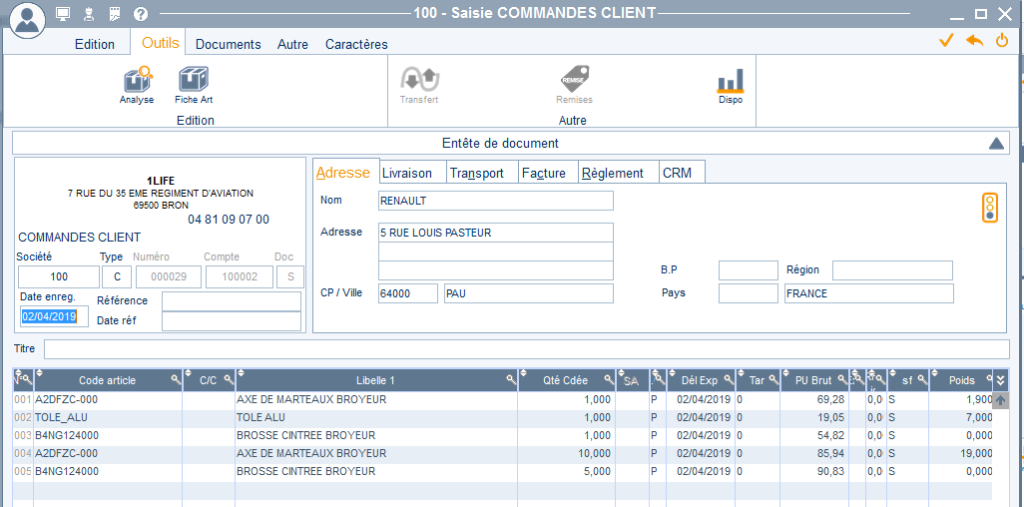The image size is (1024, 507).
Task: Collapse the Entête de document section
Action: click(x=996, y=143)
